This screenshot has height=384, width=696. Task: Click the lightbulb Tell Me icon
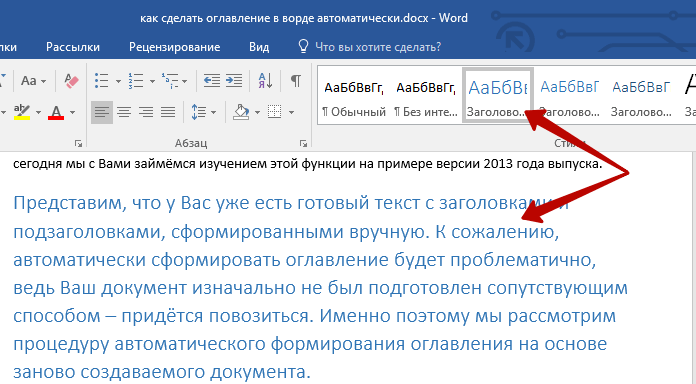303,46
